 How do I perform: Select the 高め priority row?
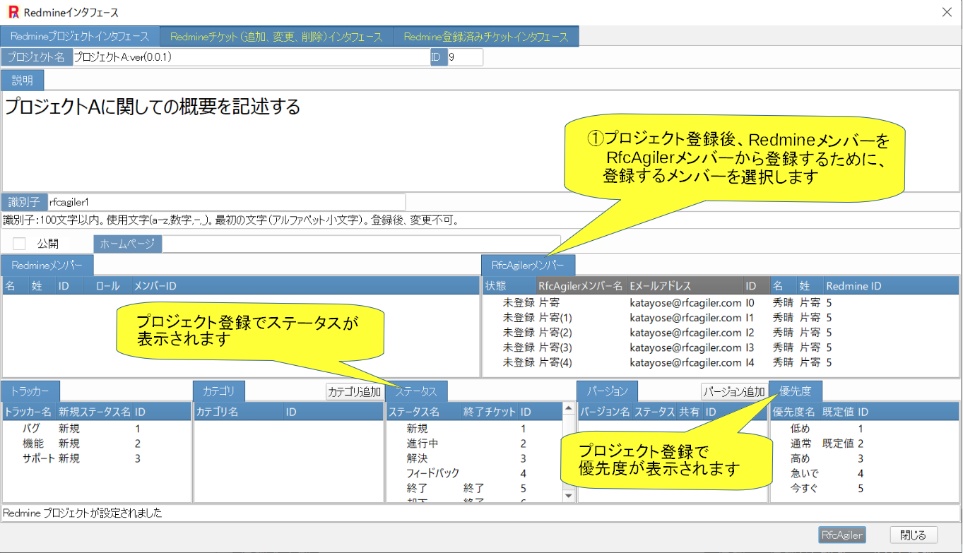(864, 458)
